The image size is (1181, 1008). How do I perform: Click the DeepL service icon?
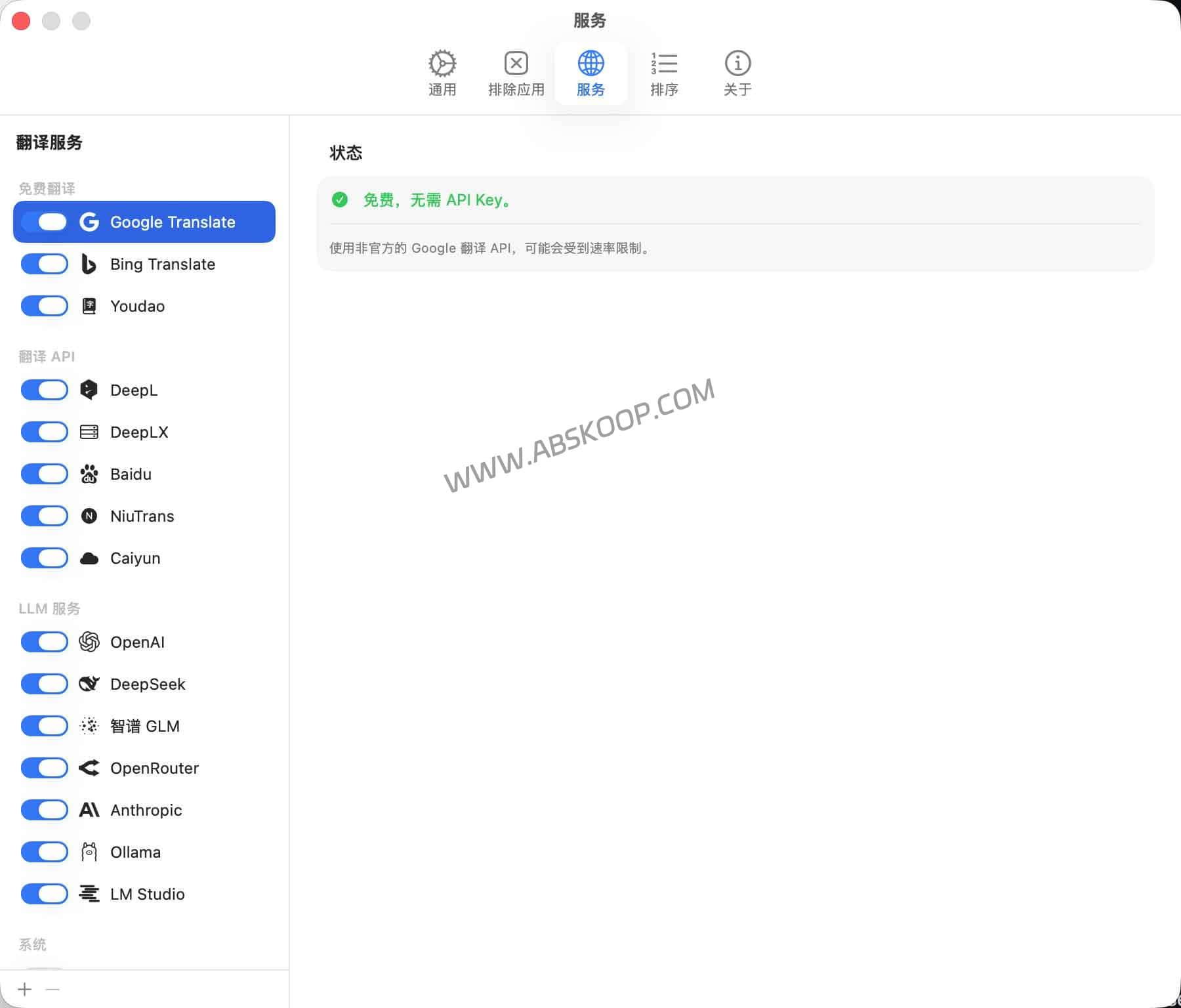click(x=89, y=390)
